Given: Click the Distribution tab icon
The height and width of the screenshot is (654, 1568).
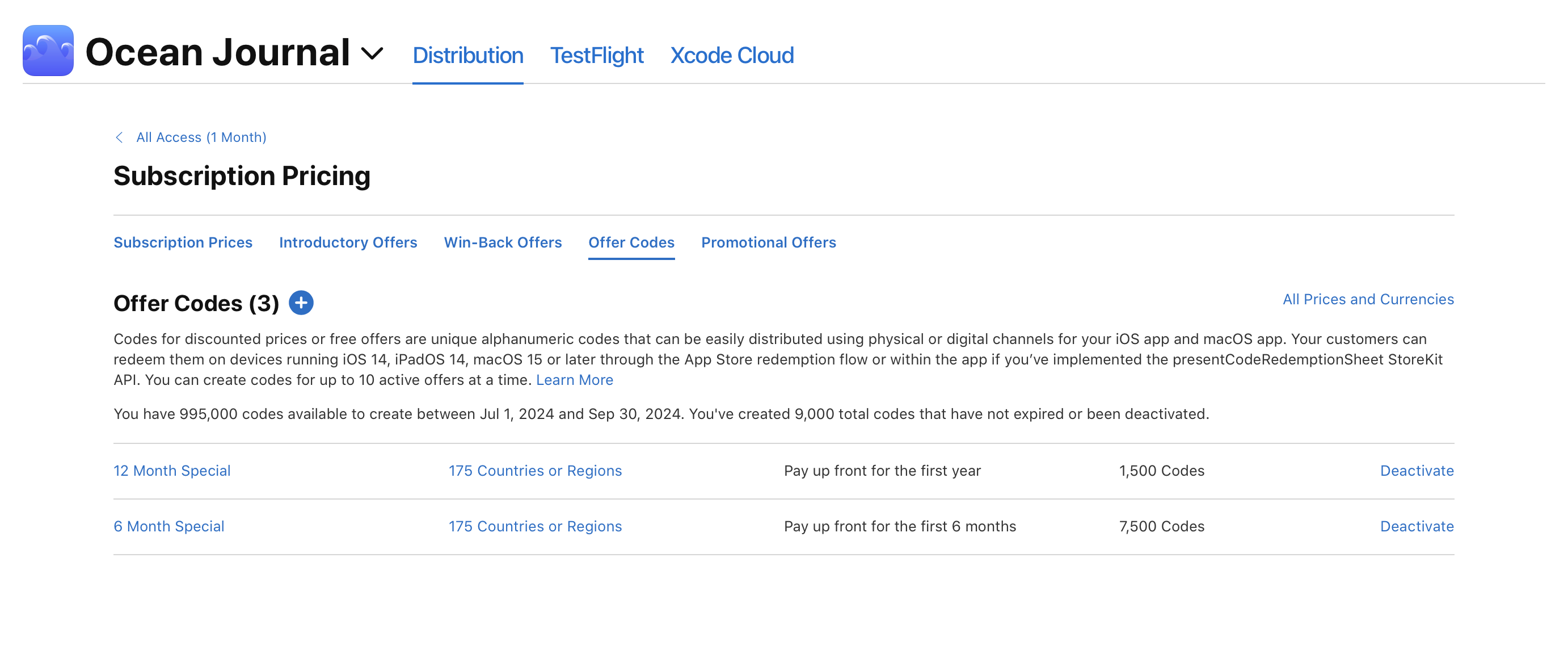Looking at the screenshot, I should [x=468, y=55].
